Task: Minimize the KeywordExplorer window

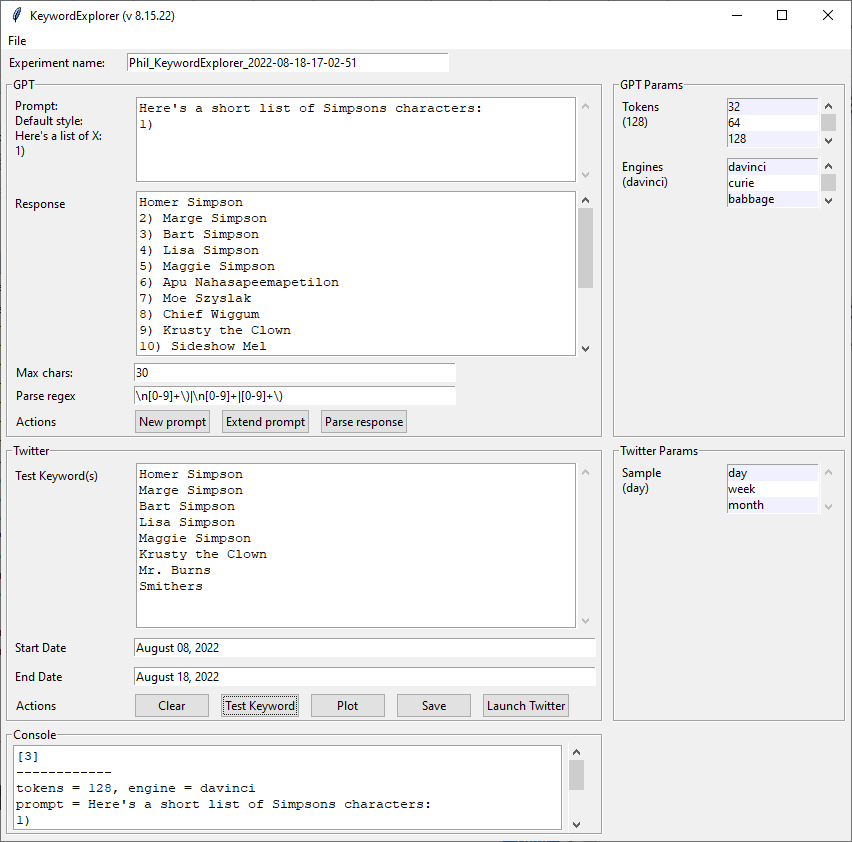Action: (x=737, y=15)
